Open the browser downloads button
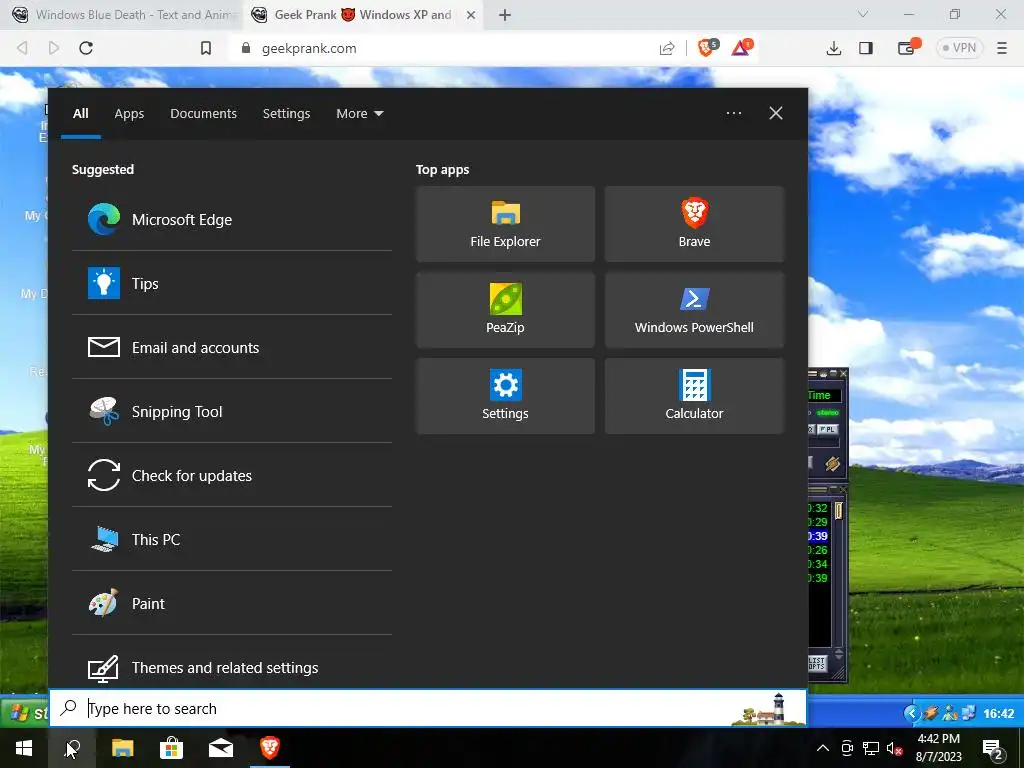The width and height of the screenshot is (1024, 768). click(x=834, y=48)
